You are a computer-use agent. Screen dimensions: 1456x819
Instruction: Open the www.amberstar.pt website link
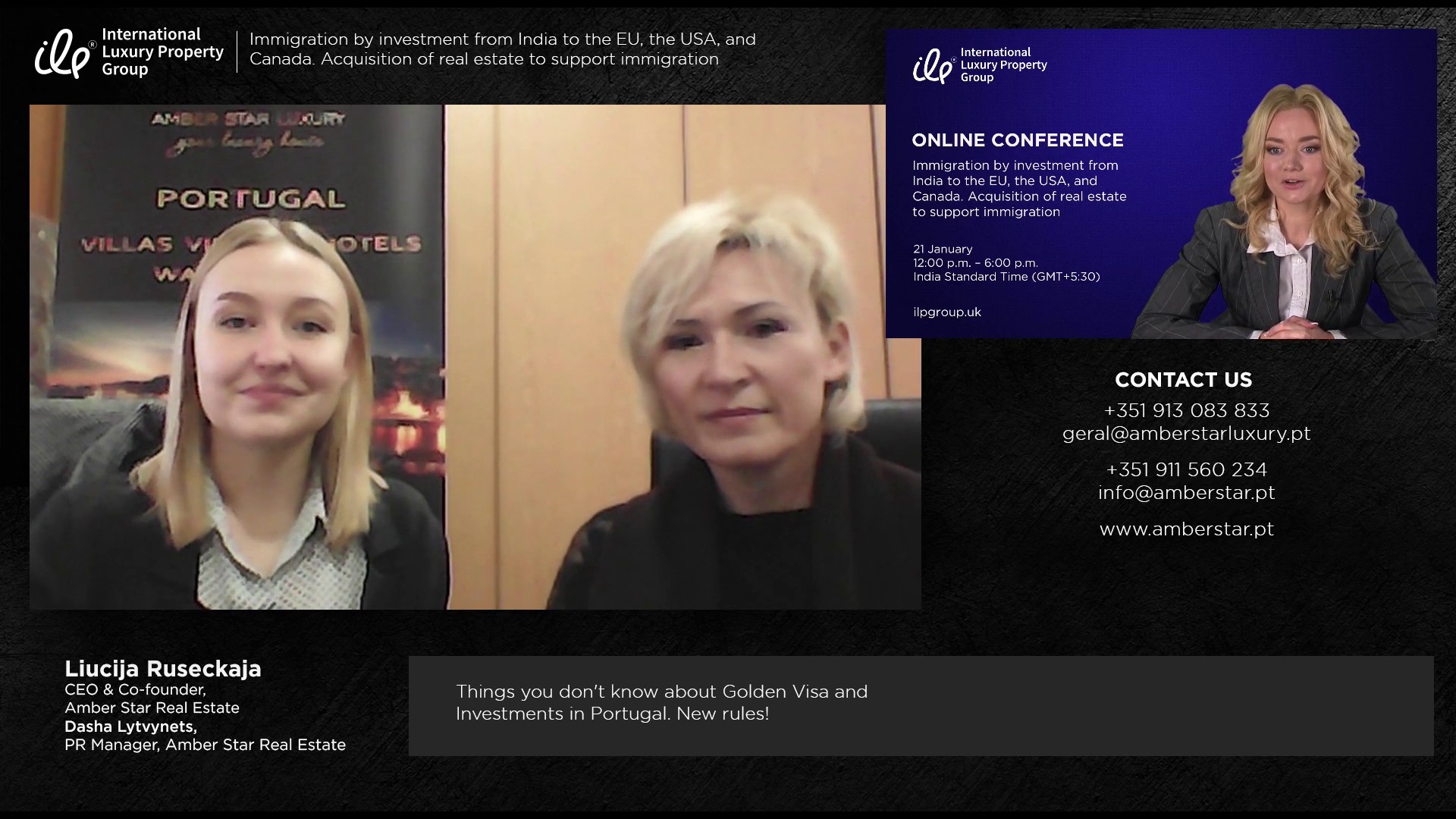pos(1186,529)
